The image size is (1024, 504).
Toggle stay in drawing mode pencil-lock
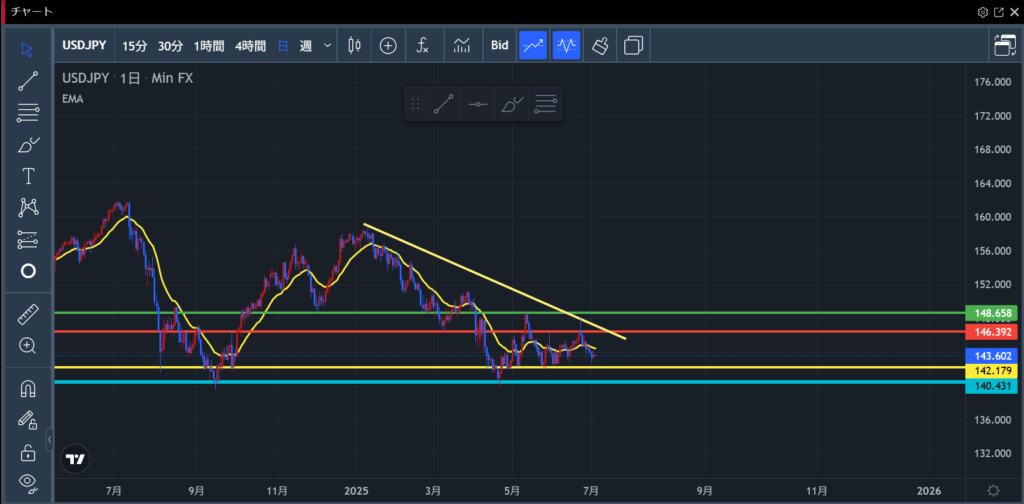click(x=27, y=420)
